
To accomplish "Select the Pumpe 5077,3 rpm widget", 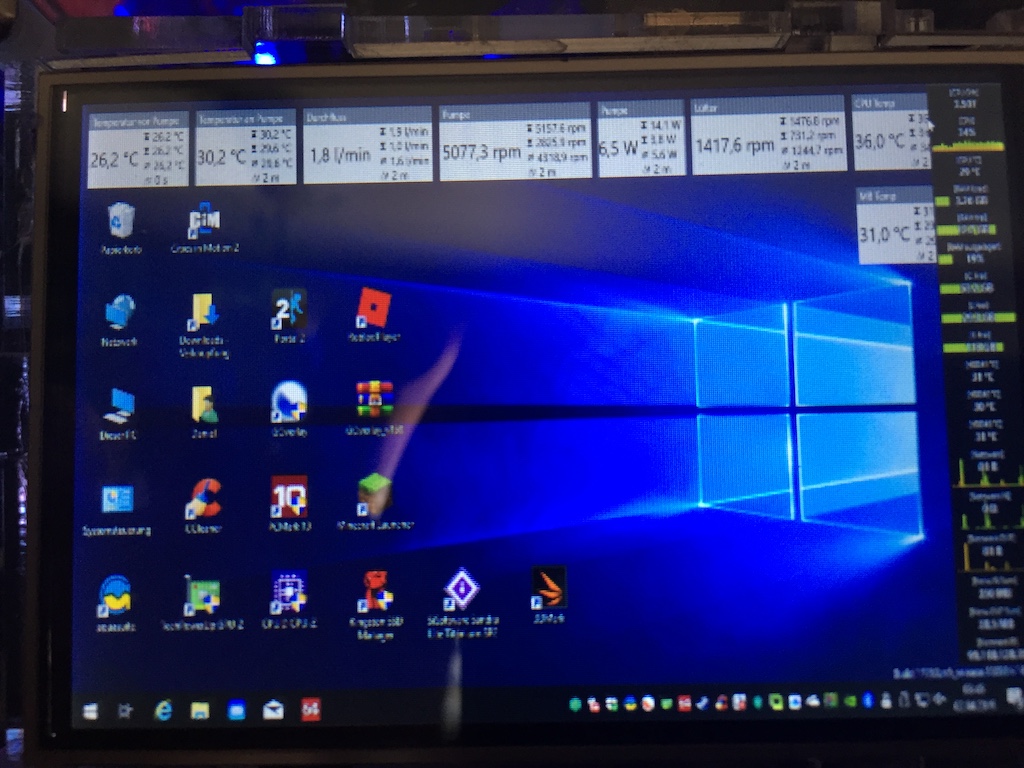I will point(515,141).
